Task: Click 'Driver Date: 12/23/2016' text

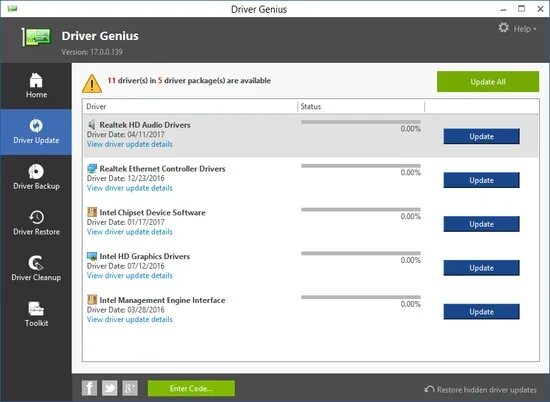Action: 126,178
